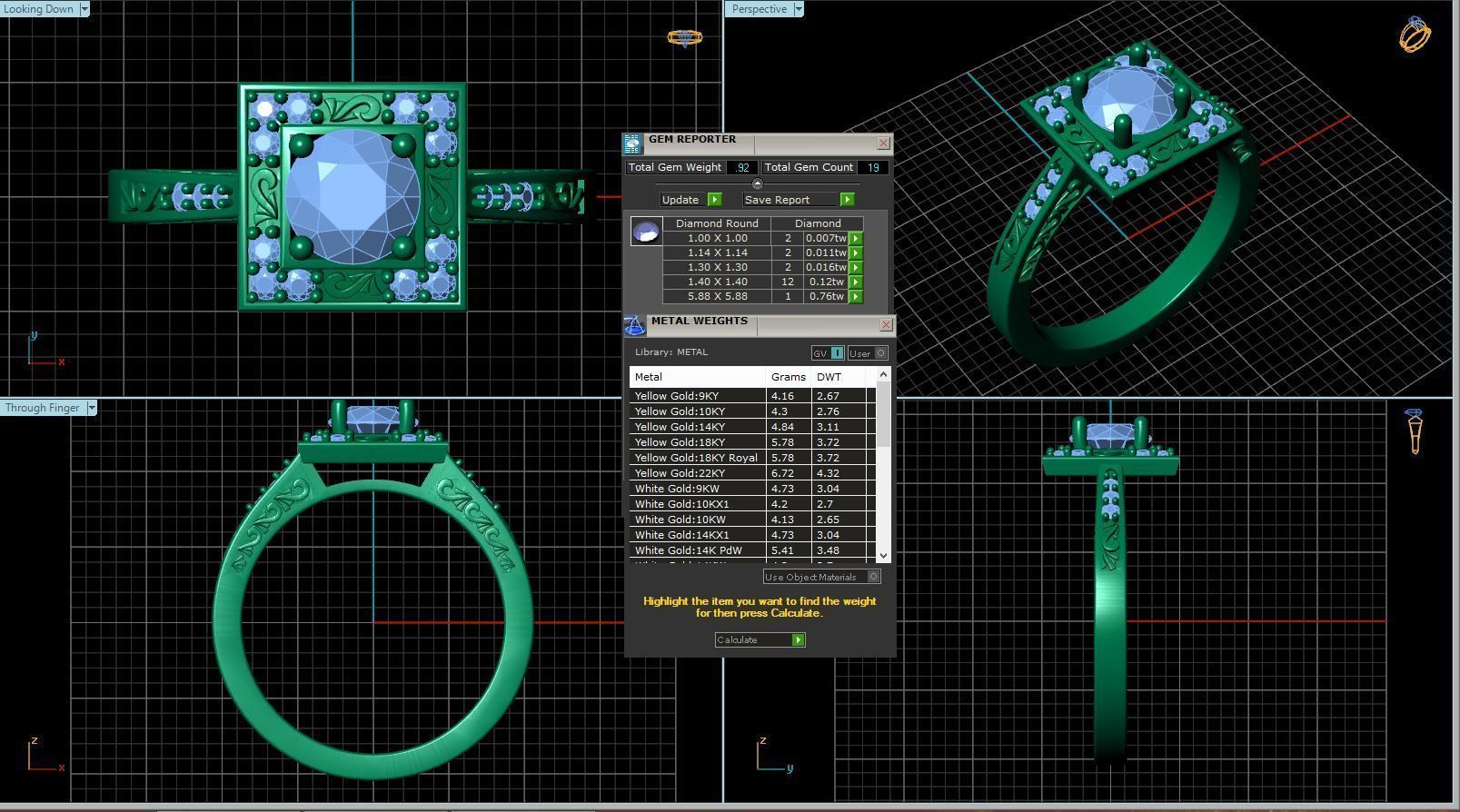The width and height of the screenshot is (1460, 812).
Task: Click green arrow on Calculate button
Action: 798,640
